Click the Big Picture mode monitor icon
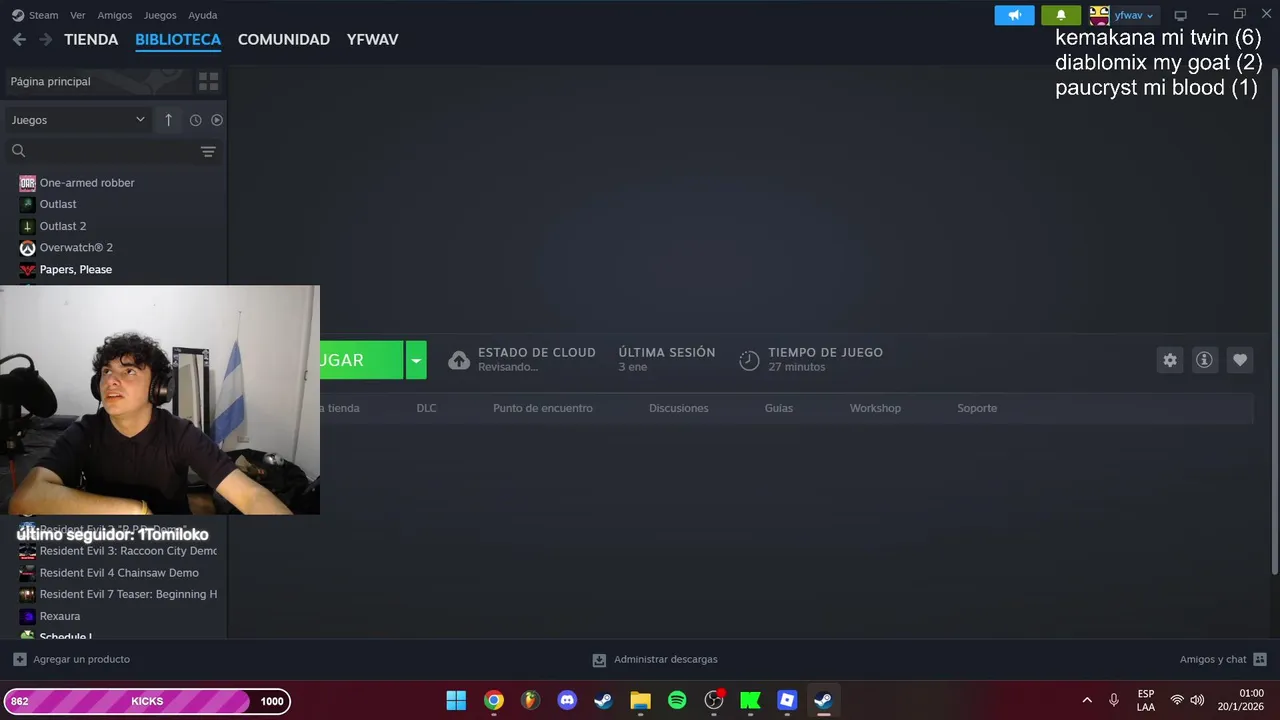This screenshot has width=1280, height=720. 1180,15
